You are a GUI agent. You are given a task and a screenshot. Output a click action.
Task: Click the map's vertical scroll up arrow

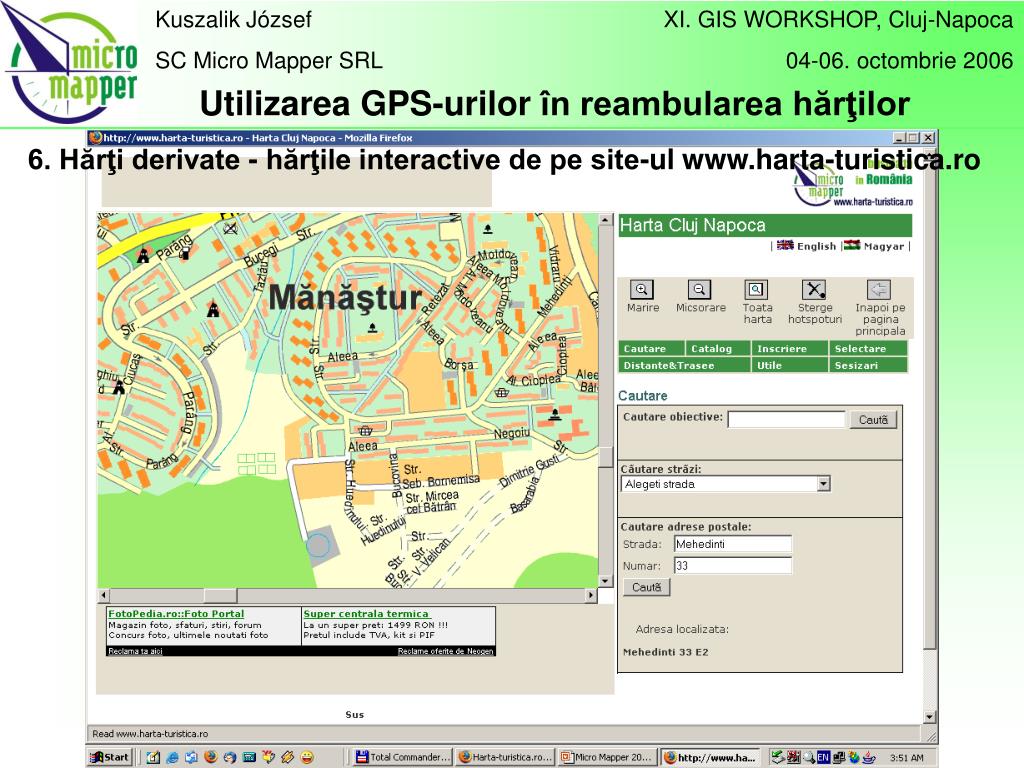[605, 221]
